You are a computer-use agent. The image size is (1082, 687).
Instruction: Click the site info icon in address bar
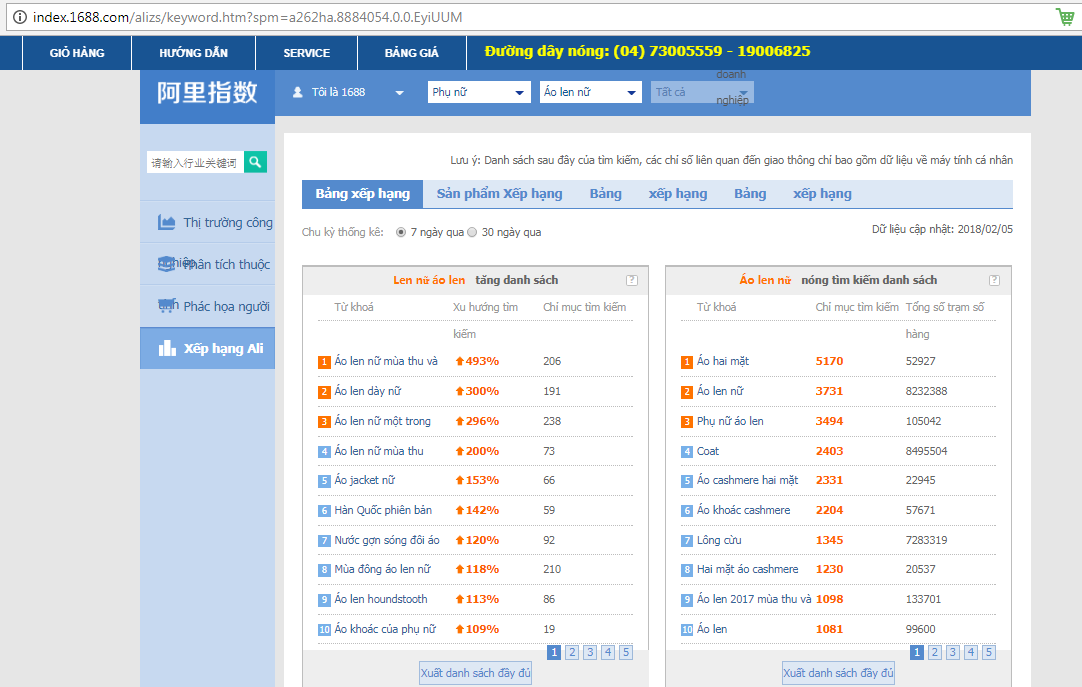(20, 17)
